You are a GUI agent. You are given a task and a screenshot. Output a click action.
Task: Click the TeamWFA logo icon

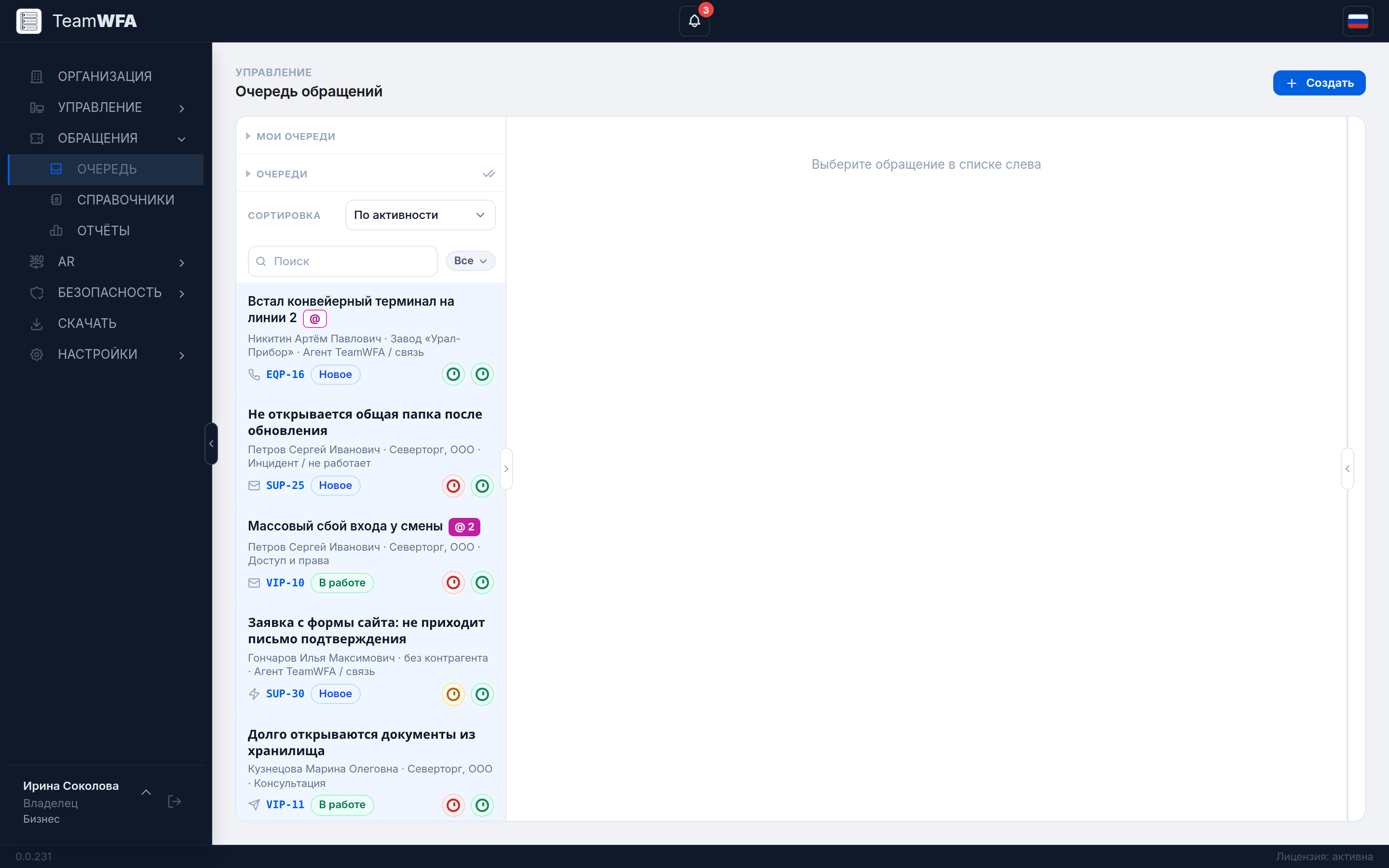click(x=29, y=21)
